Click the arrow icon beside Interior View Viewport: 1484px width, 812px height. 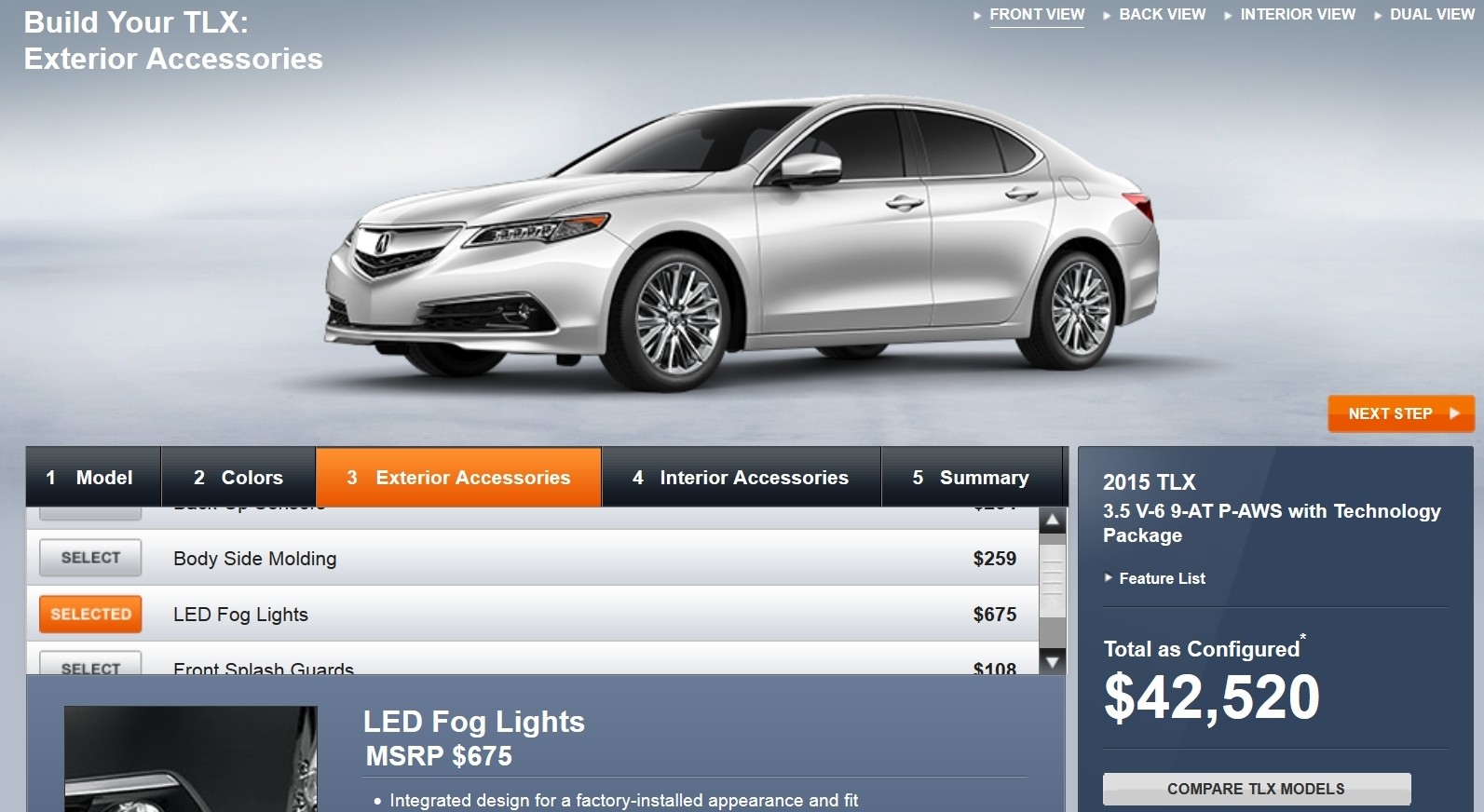[x=1228, y=16]
